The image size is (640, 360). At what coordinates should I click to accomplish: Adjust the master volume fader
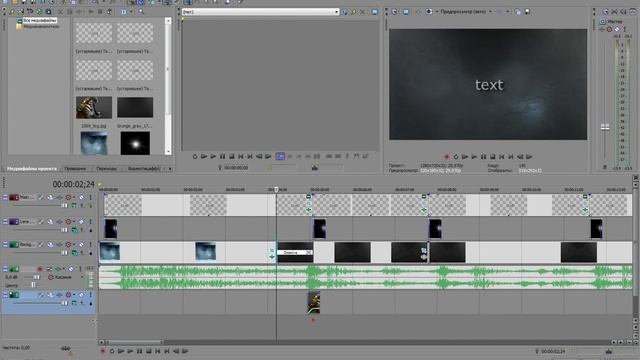[x=605, y=128]
